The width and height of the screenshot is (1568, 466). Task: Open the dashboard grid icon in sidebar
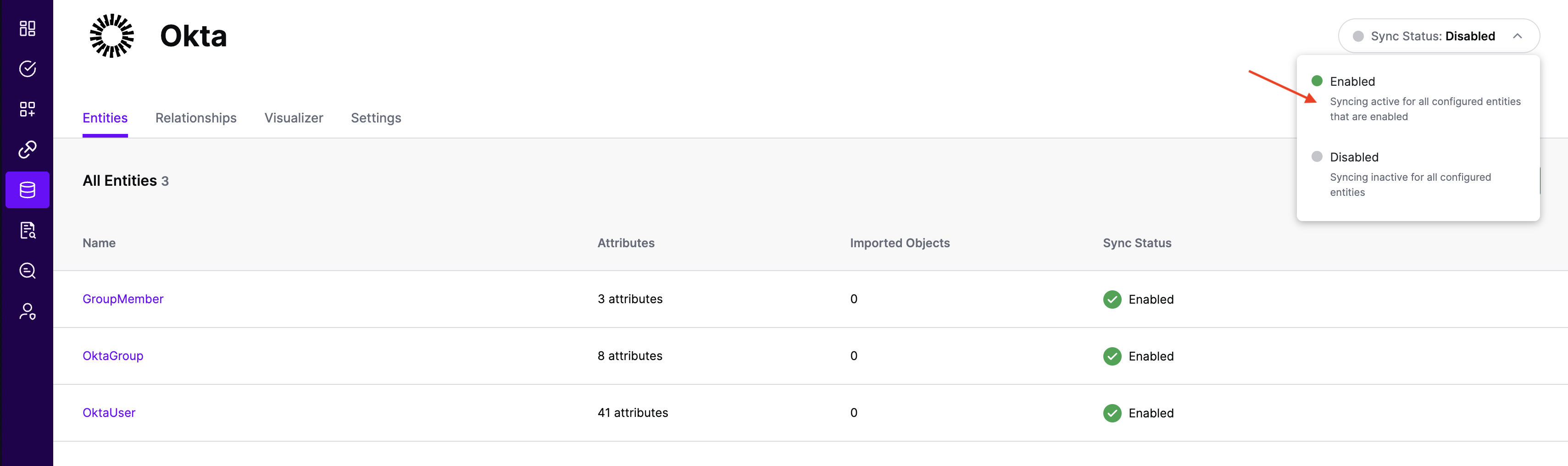tap(28, 28)
